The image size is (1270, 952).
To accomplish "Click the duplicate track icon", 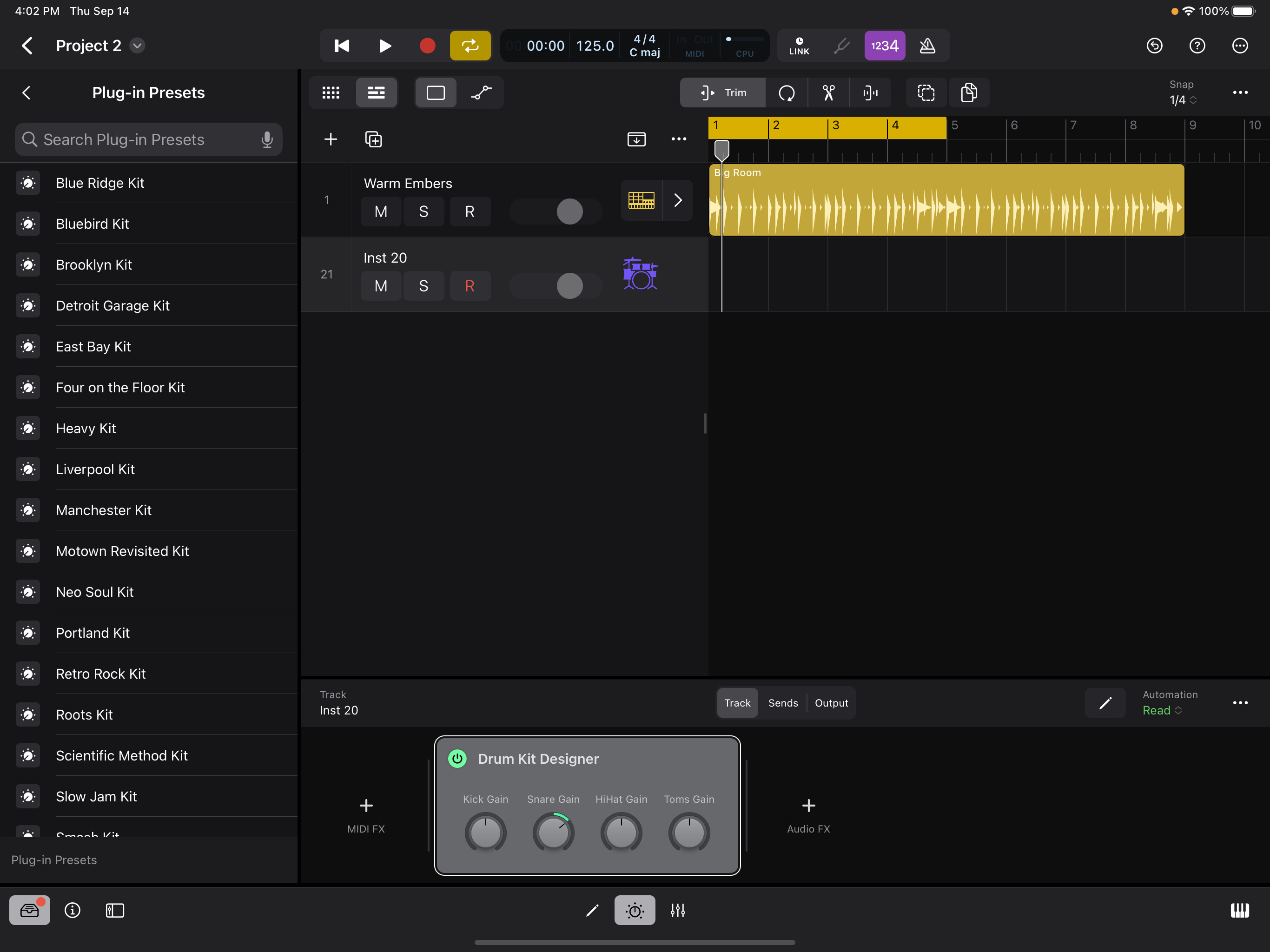I will pos(373,139).
